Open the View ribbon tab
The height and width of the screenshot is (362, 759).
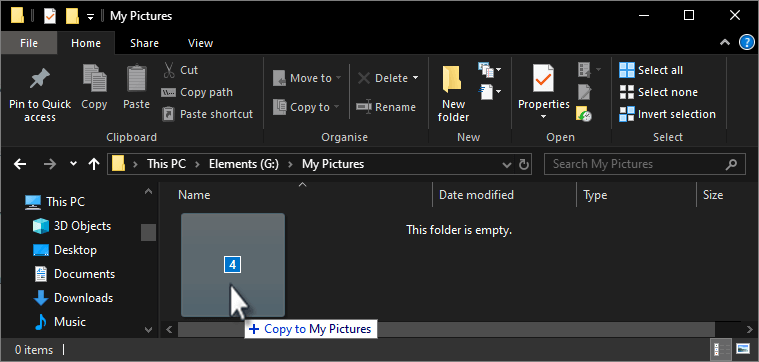click(200, 43)
